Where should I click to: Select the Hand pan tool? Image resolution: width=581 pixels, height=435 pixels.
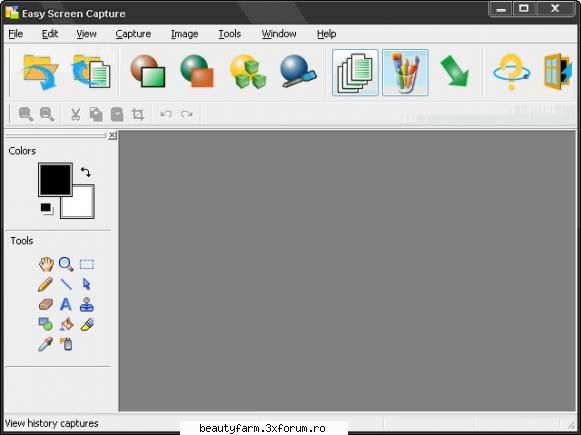point(46,264)
